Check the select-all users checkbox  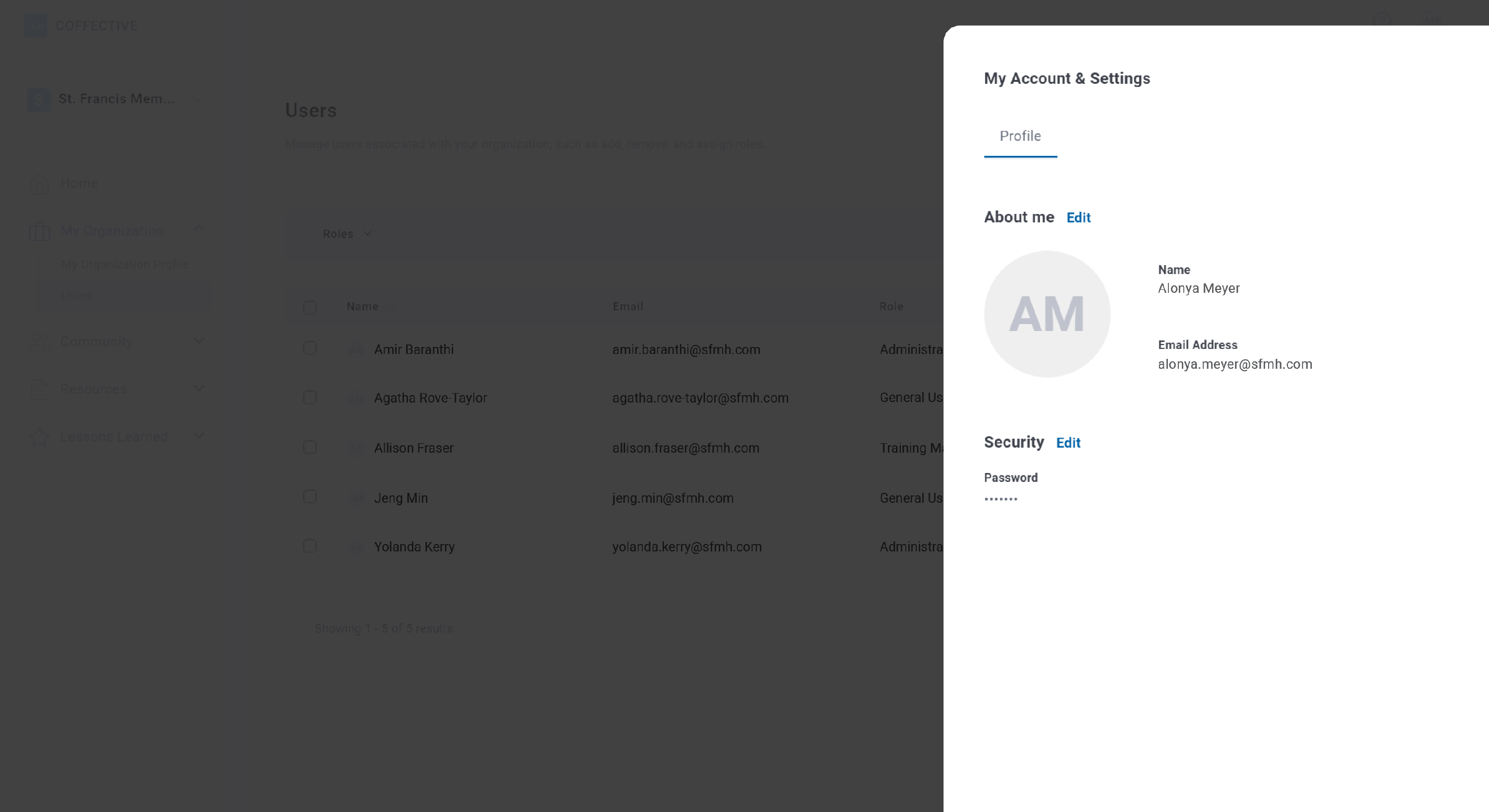pyautogui.click(x=310, y=307)
